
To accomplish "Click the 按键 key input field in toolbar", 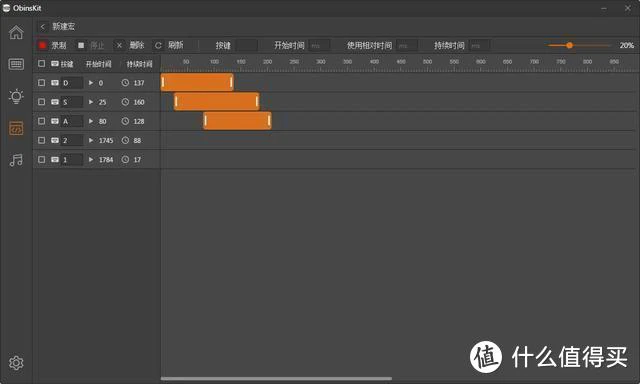I will point(247,45).
